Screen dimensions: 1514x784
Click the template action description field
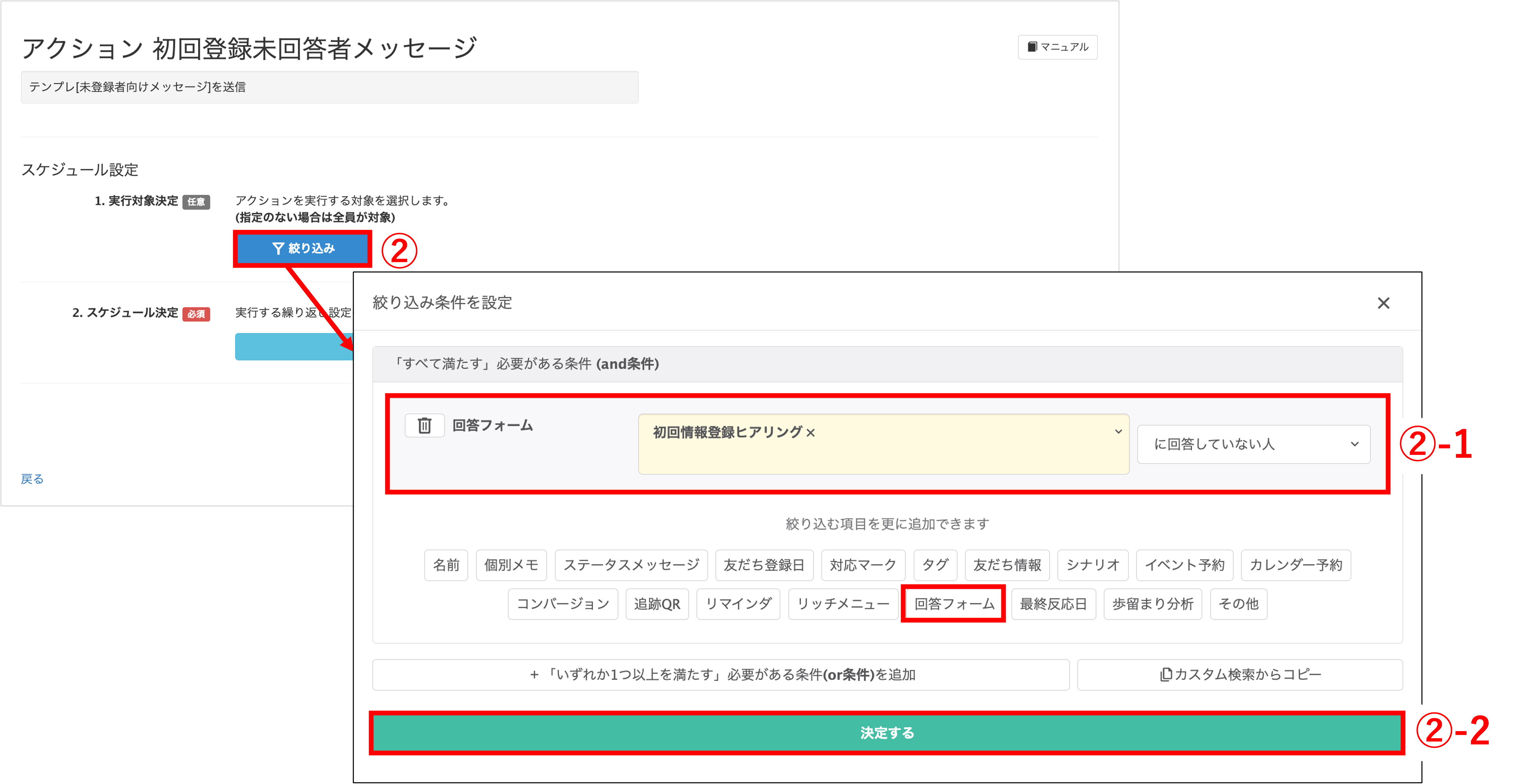pos(330,87)
